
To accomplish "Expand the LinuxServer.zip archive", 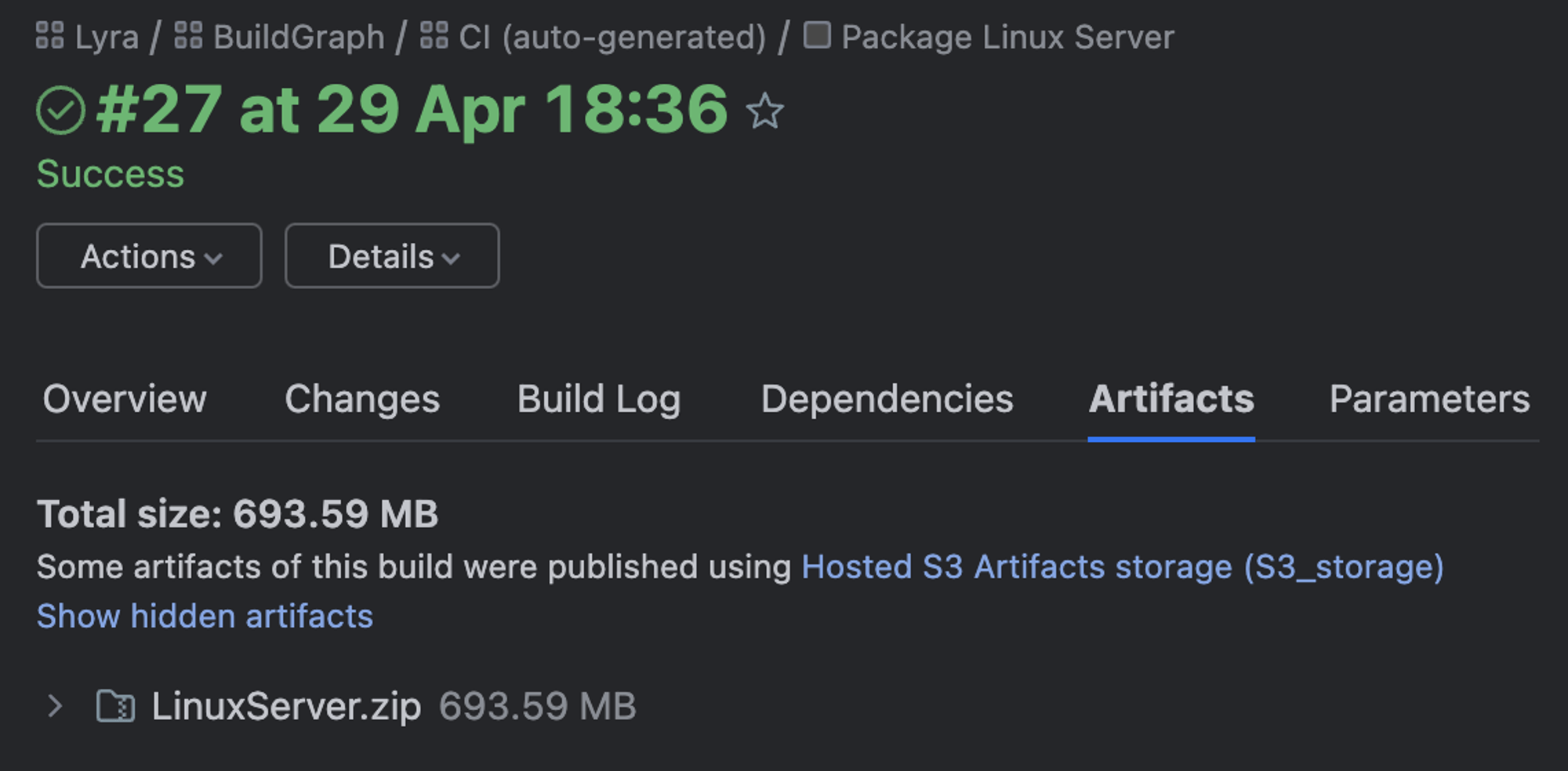I will (x=54, y=706).
